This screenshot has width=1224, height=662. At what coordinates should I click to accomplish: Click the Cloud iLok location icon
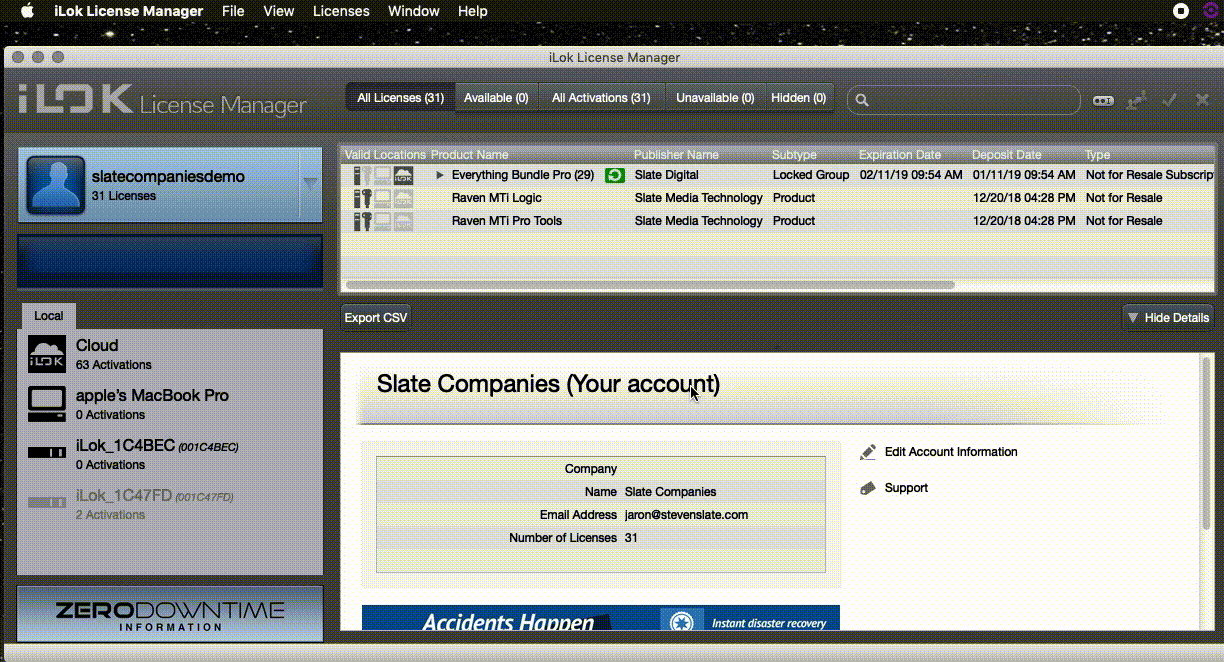47,355
